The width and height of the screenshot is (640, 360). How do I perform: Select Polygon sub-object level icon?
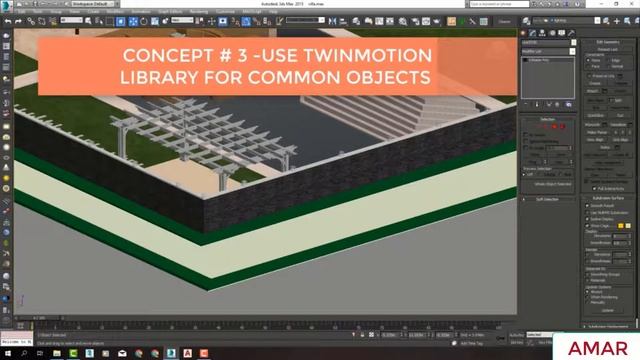pyautogui.click(x=554, y=127)
